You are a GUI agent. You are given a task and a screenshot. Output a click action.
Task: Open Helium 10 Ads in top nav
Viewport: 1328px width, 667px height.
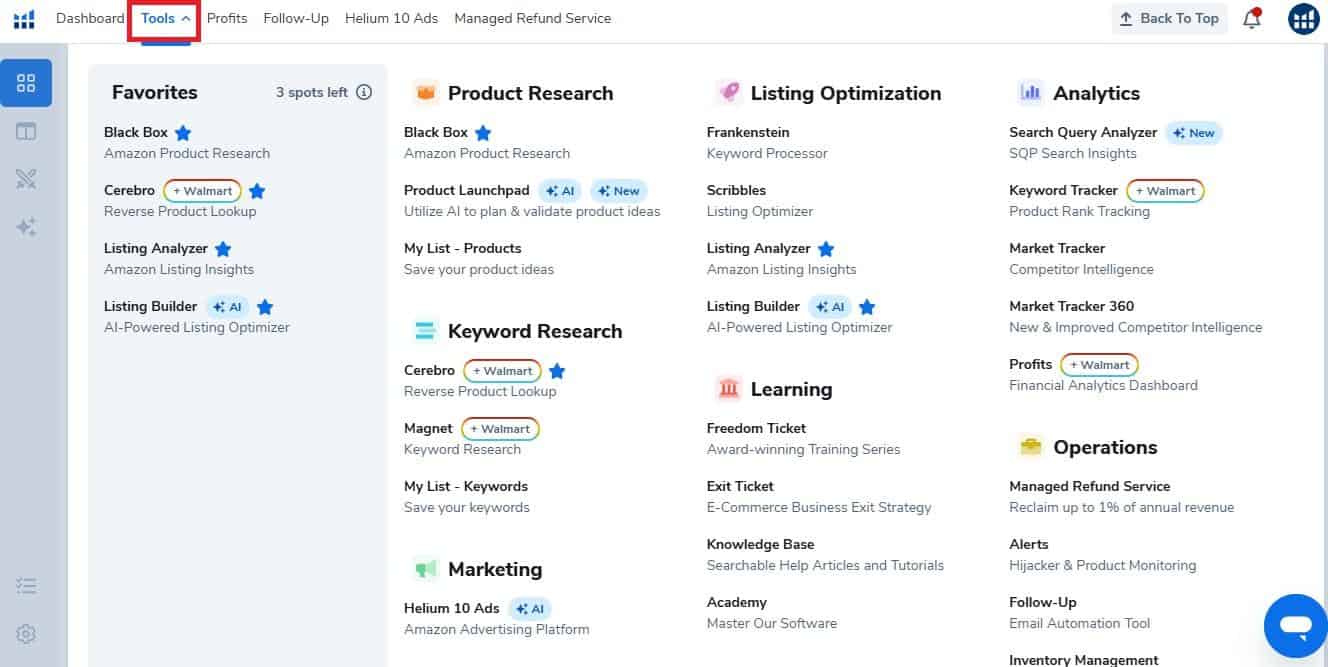click(x=391, y=18)
